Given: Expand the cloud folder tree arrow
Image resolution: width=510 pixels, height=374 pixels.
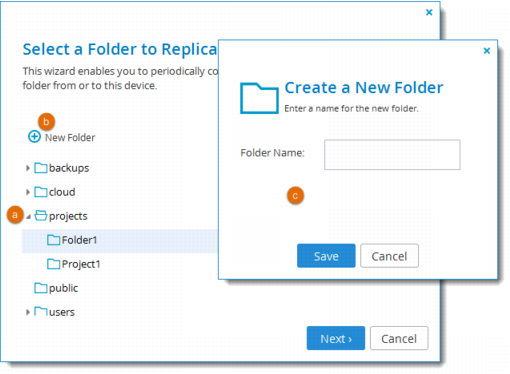Looking at the screenshot, I should 28,192.
